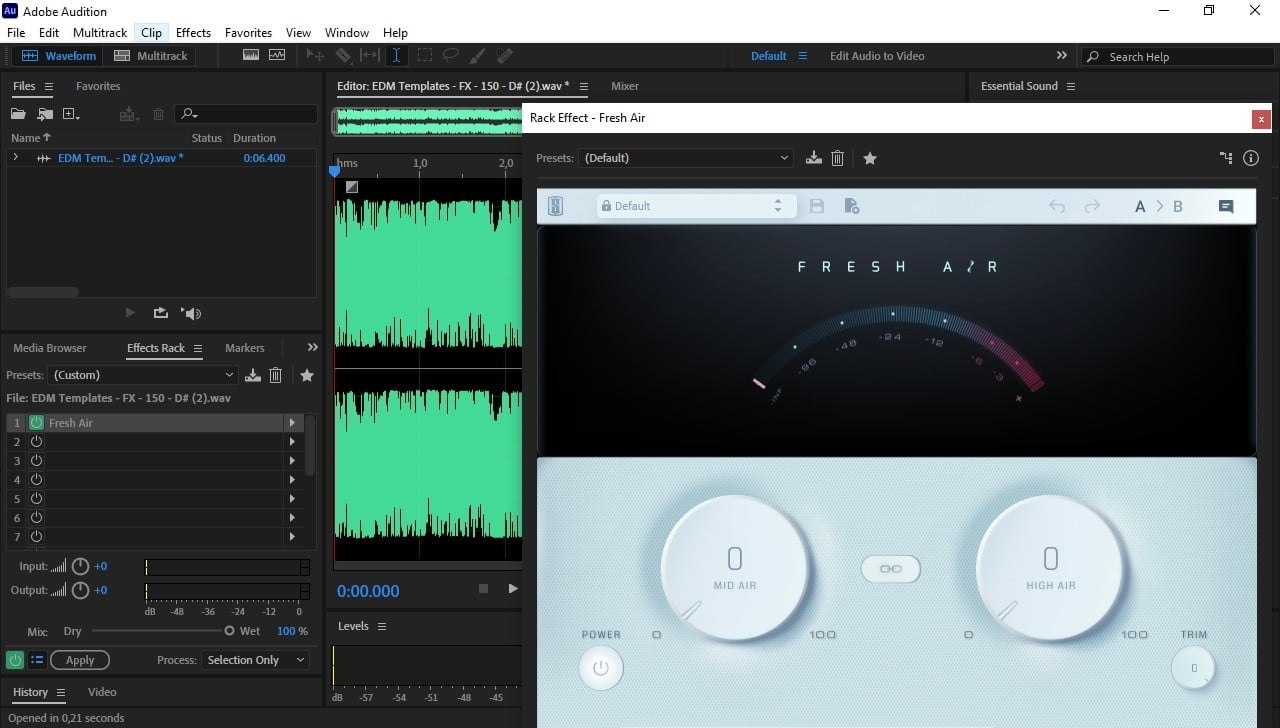Click the Apply button in Effects Rack
The image size is (1280, 728).
80,660
